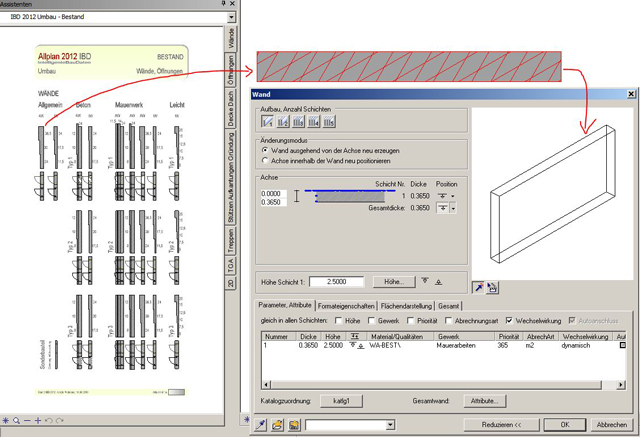Open the Flächendarstellung tab
Image resolution: width=640 pixels, height=437 pixels.
(x=406, y=305)
